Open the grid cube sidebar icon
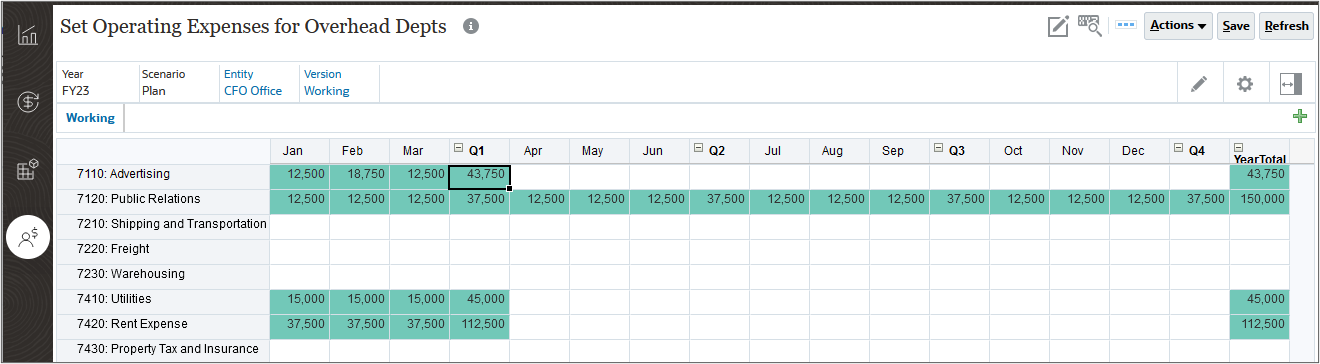The width and height of the screenshot is (1320, 364). (x=28, y=169)
